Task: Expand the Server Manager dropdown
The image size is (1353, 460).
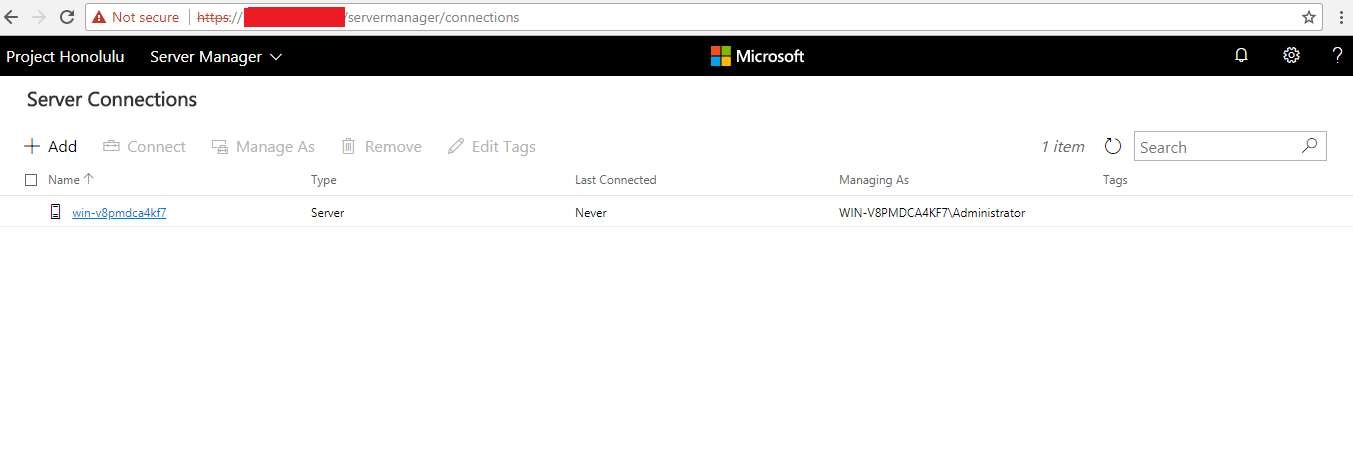Action: click(216, 57)
